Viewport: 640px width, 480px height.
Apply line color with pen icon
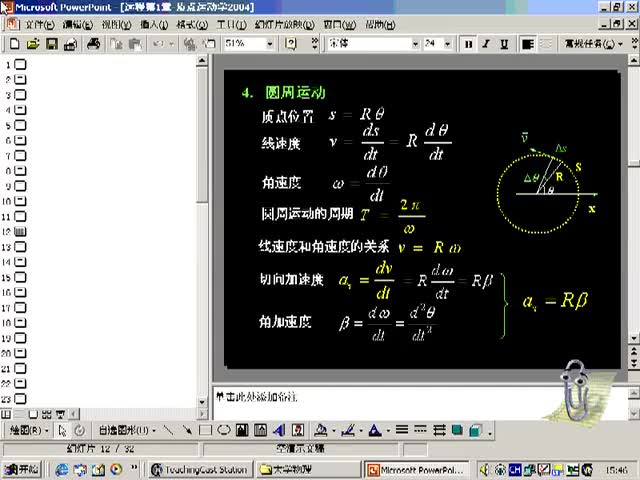(x=348, y=430)
